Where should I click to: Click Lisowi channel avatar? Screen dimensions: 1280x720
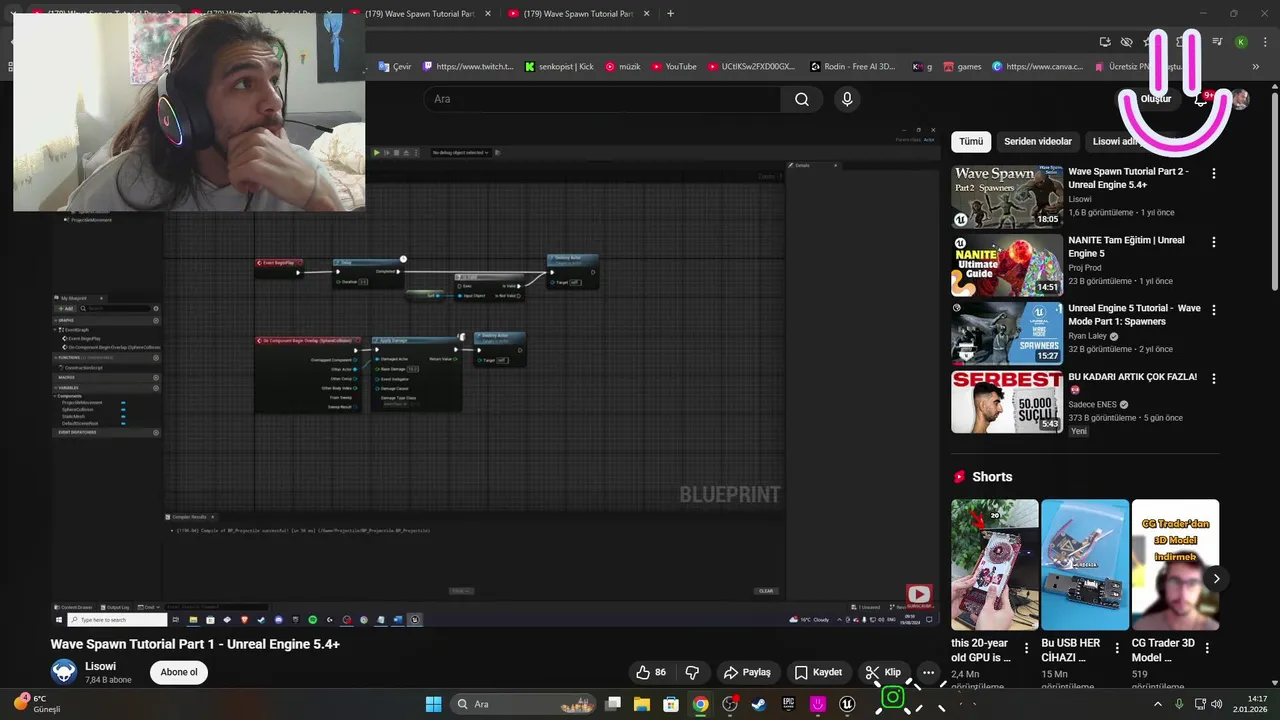tap(64, 671)
